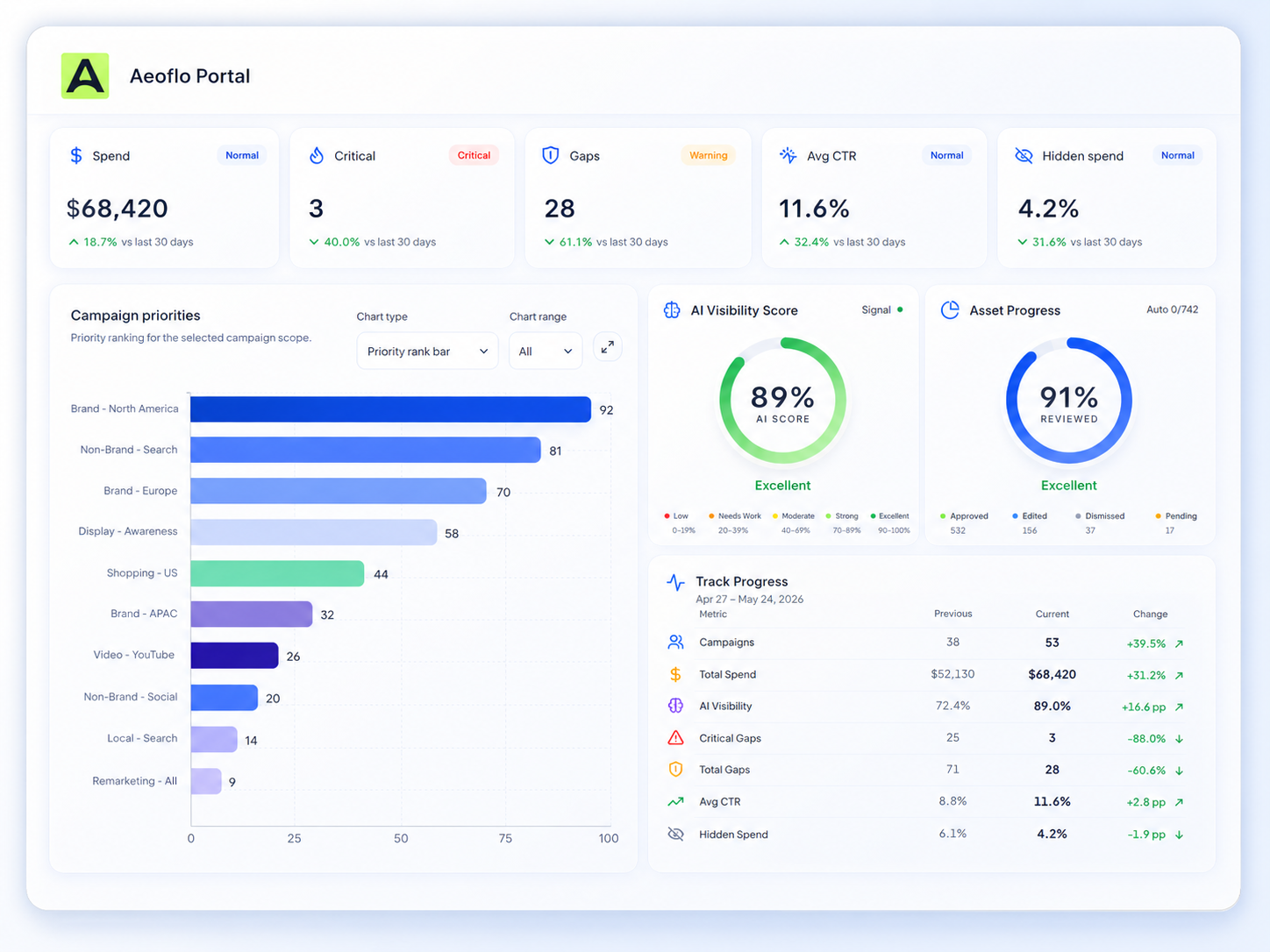The height and width of the screenshot is (952, 1270).
Task: Click the Approved legend entry
Action: (964, 522)
